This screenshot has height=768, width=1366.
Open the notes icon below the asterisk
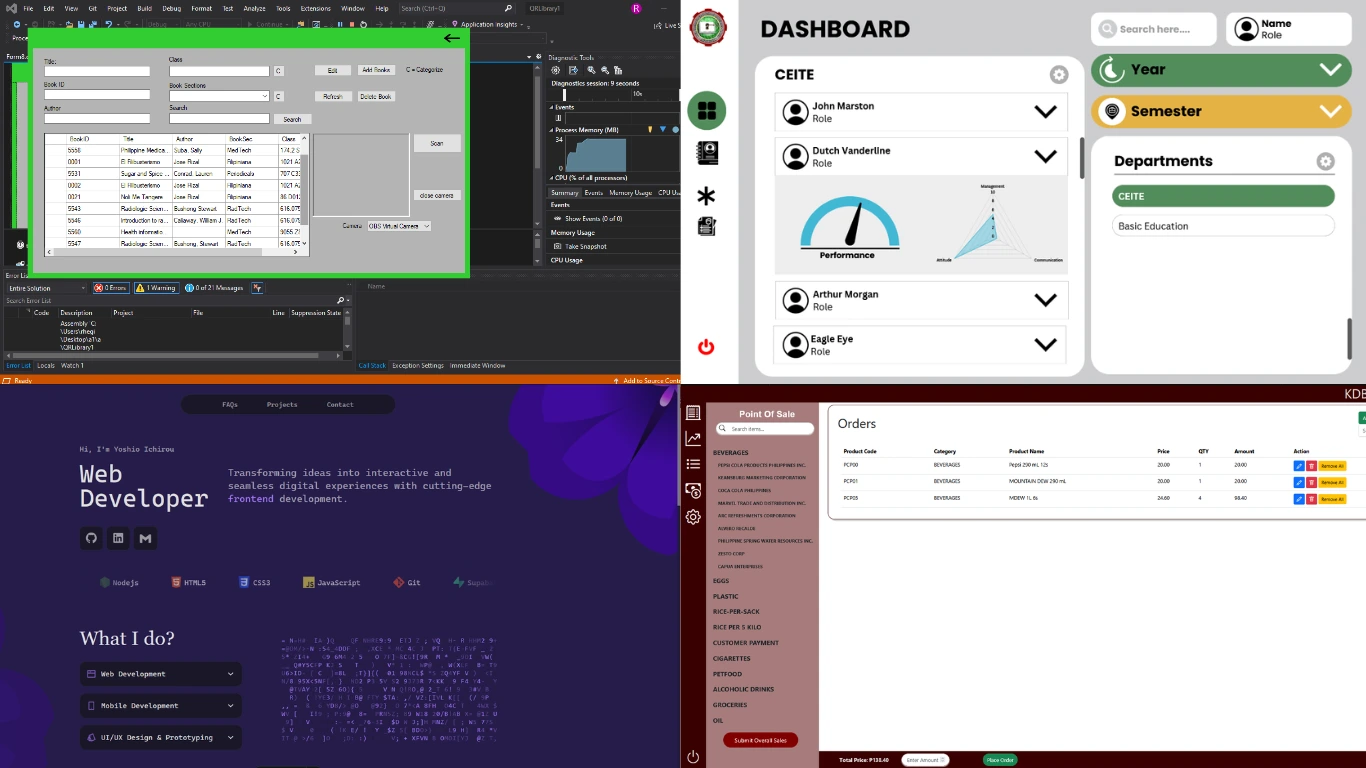707,227
